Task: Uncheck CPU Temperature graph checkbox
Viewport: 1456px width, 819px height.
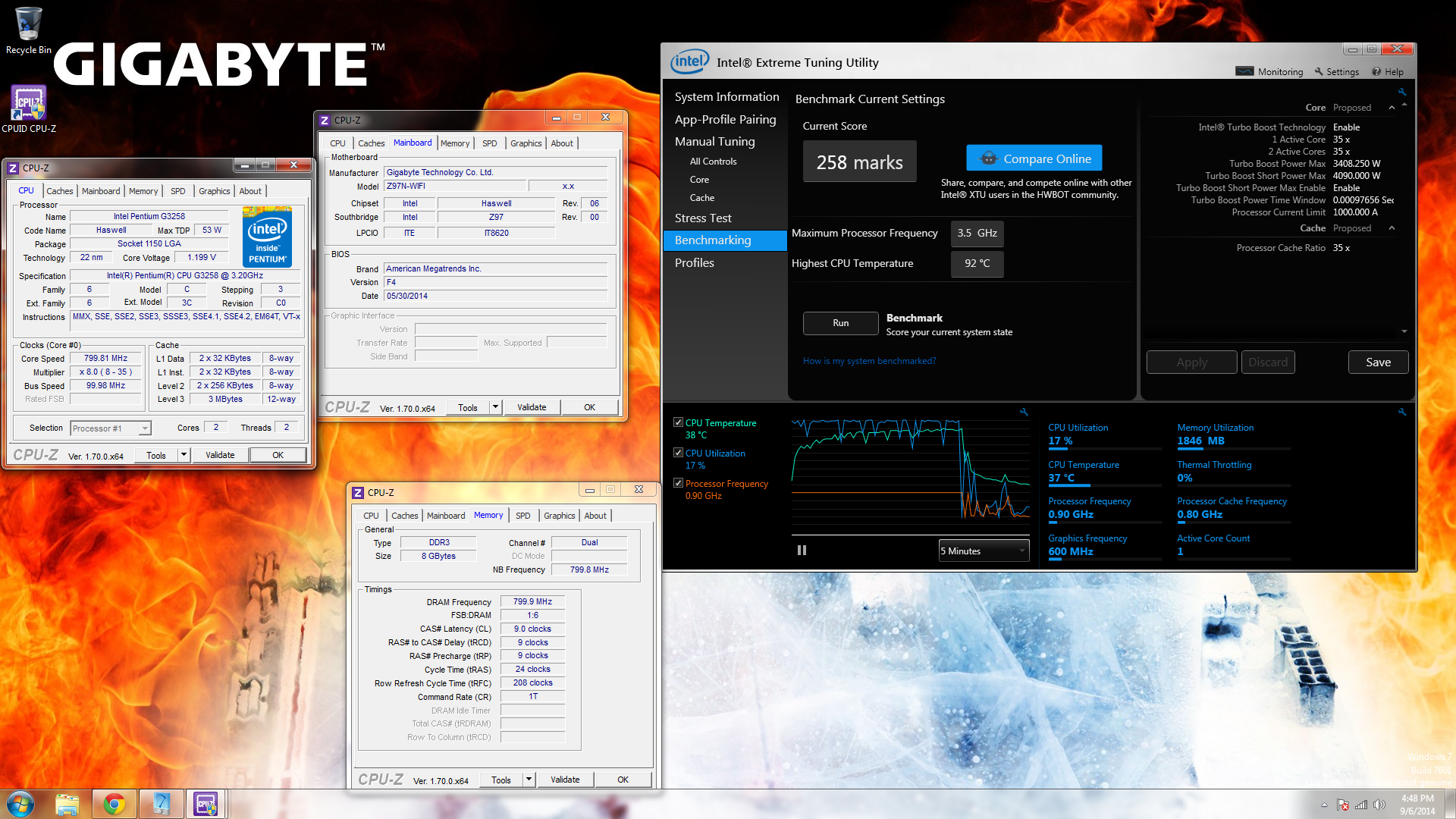Action: point(678,422)
